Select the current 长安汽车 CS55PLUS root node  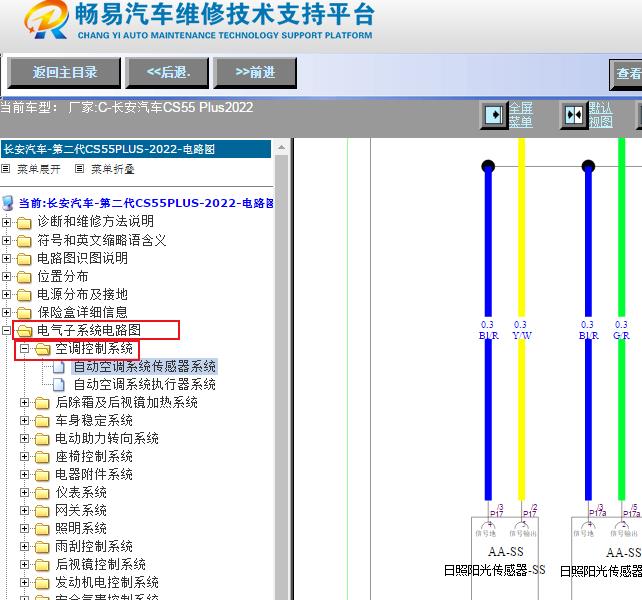146,203
